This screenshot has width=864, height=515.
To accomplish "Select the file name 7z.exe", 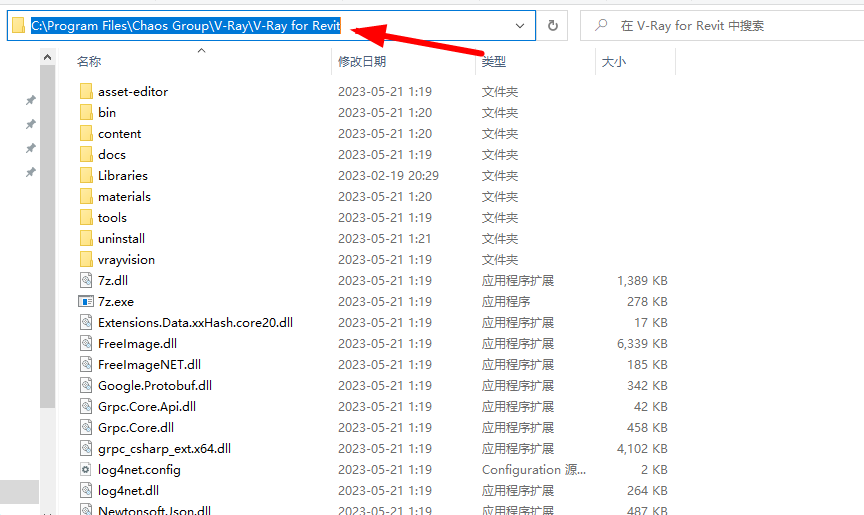I will click(116, 301).
